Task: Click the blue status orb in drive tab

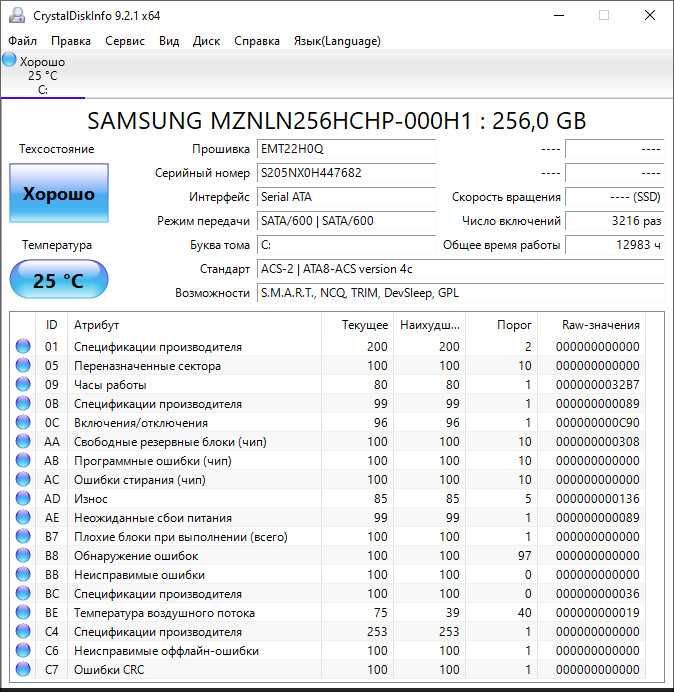Action: point(9,60)
